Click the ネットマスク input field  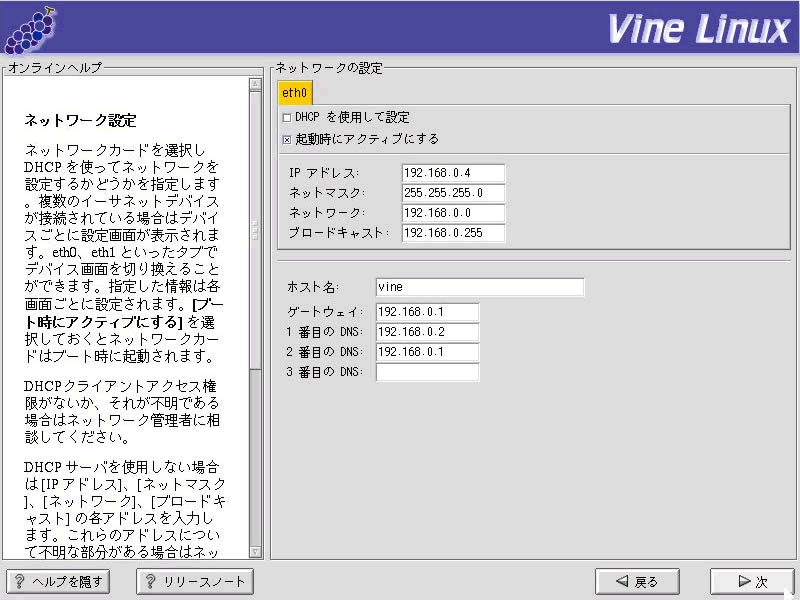(x=453, y=193)
